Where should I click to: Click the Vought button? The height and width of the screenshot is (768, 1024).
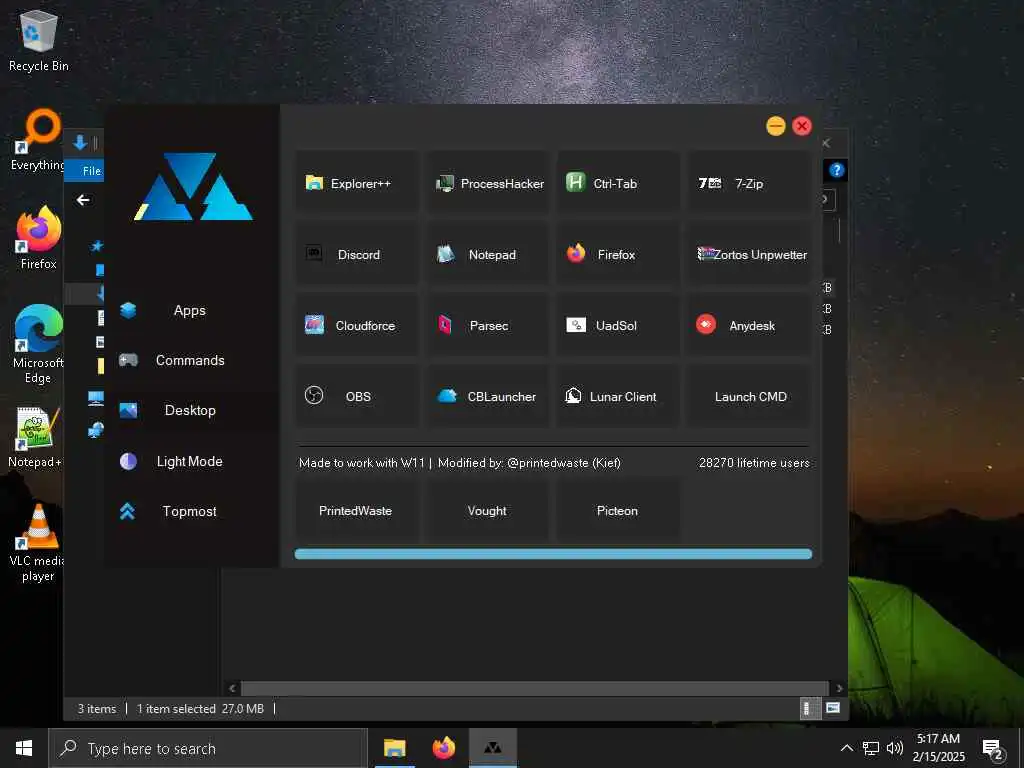[487, 511]
